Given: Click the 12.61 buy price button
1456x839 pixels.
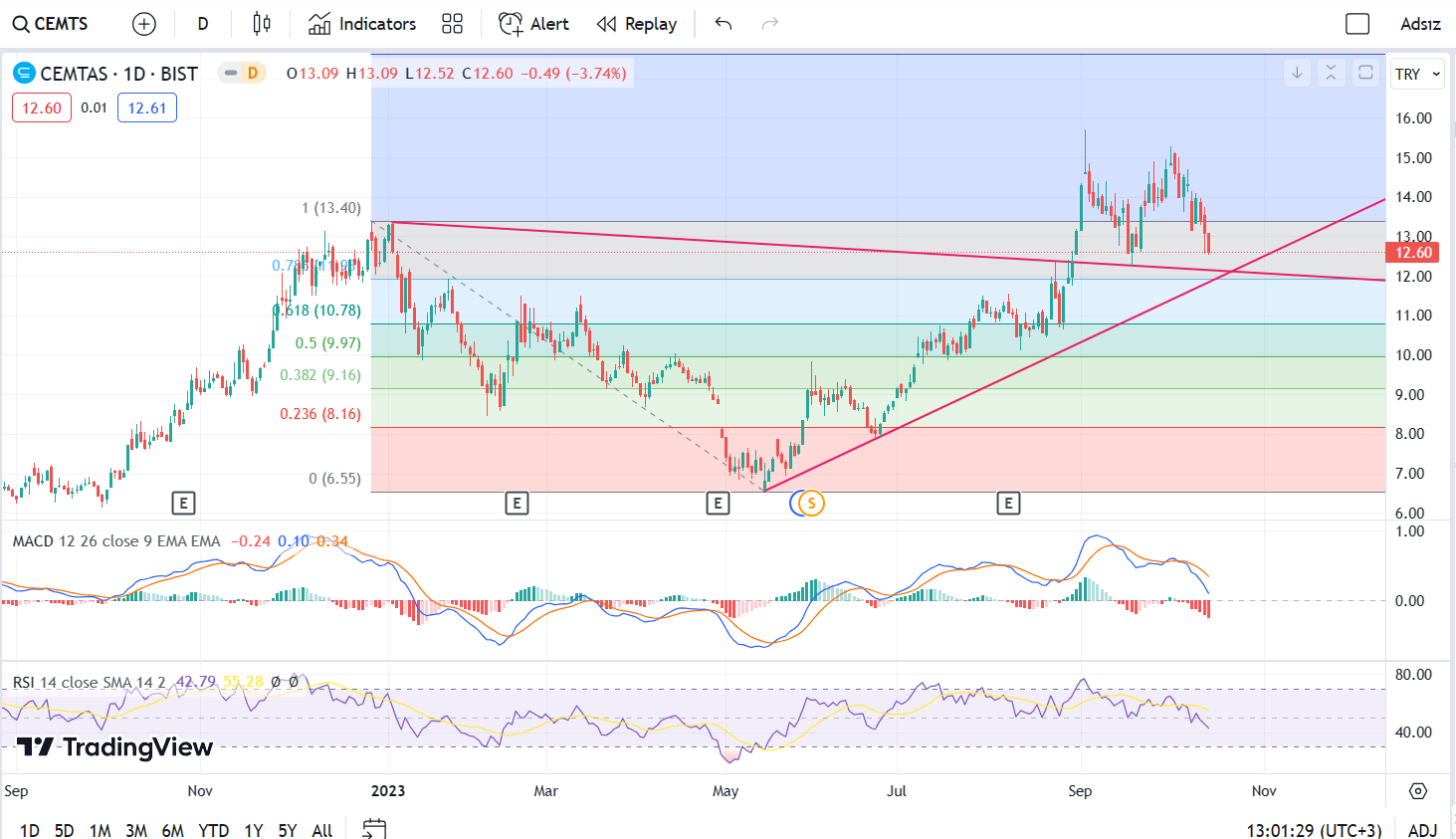Looking at the screenshot, I should 147,107.
